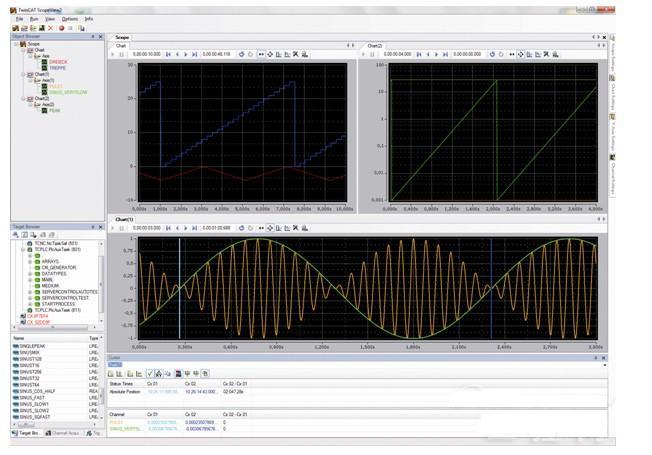Click skip-to-end button in top-left Chart toolbar

coord(195,54)
